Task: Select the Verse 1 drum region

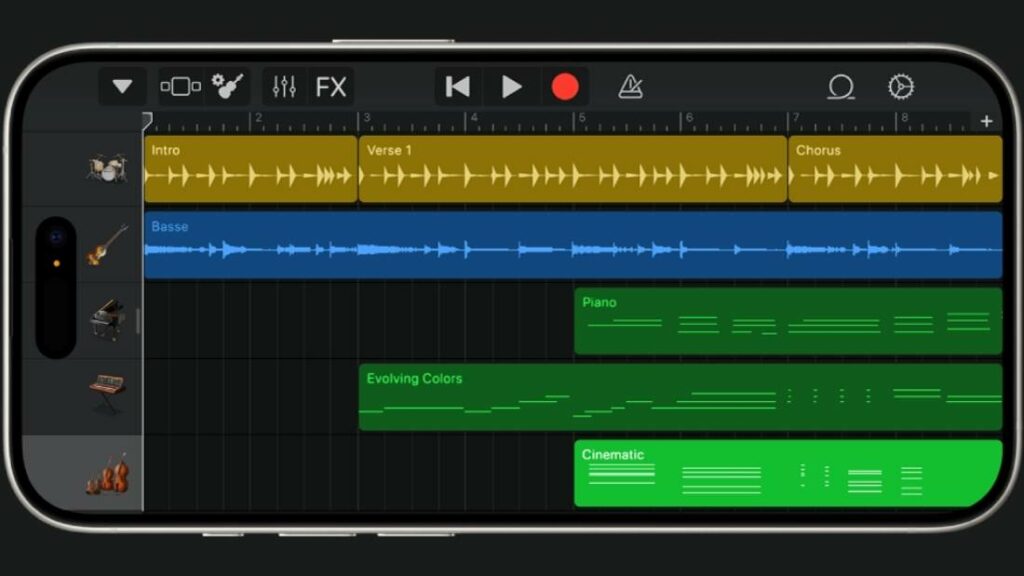Action: click(x=572, y=169)
